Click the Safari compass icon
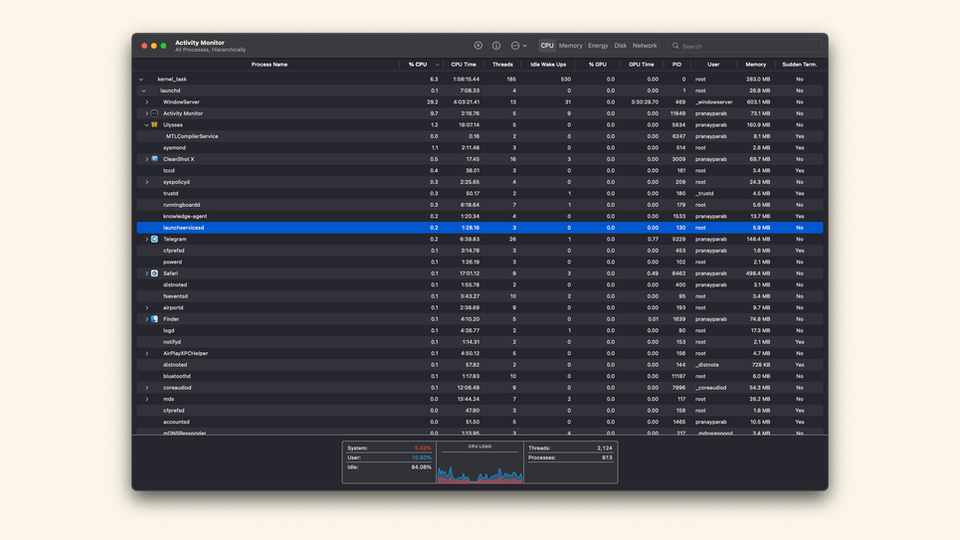960x540 pixels. pyautogui.click(x=155, y=273)
